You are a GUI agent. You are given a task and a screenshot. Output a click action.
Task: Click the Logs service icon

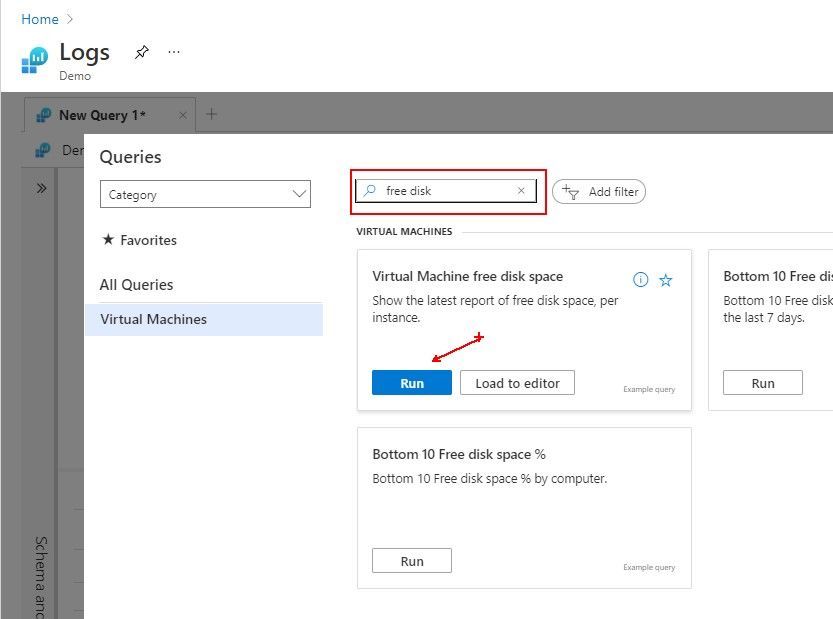pyautogui.click(x=35, y=60)
